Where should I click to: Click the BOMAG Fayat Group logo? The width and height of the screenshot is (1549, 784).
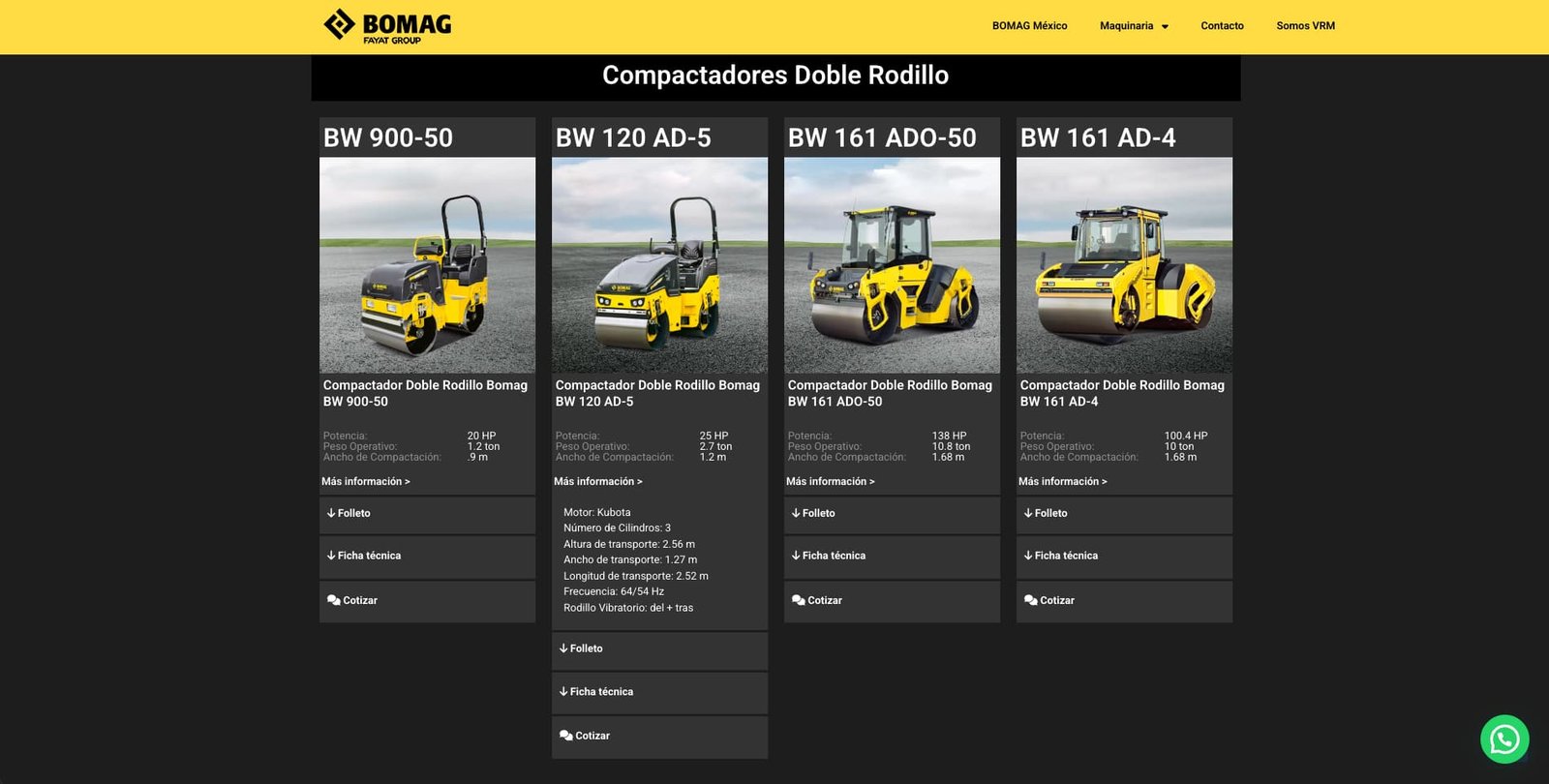(x=387, y=26)
